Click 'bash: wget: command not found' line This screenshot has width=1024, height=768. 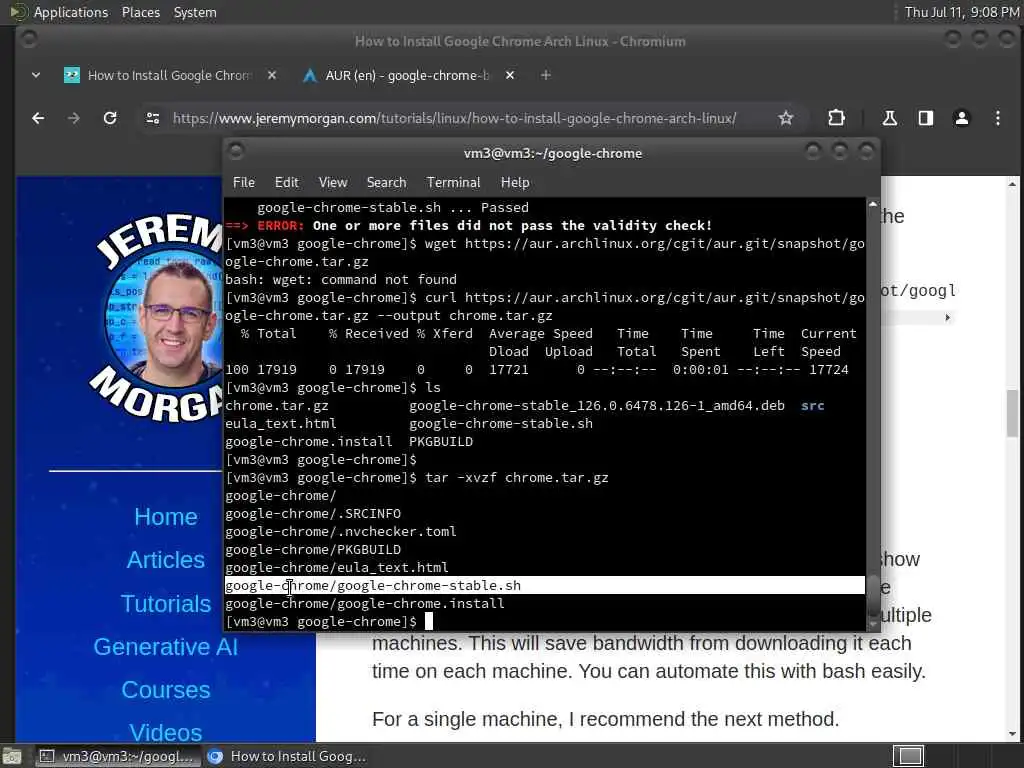point(341,280)
